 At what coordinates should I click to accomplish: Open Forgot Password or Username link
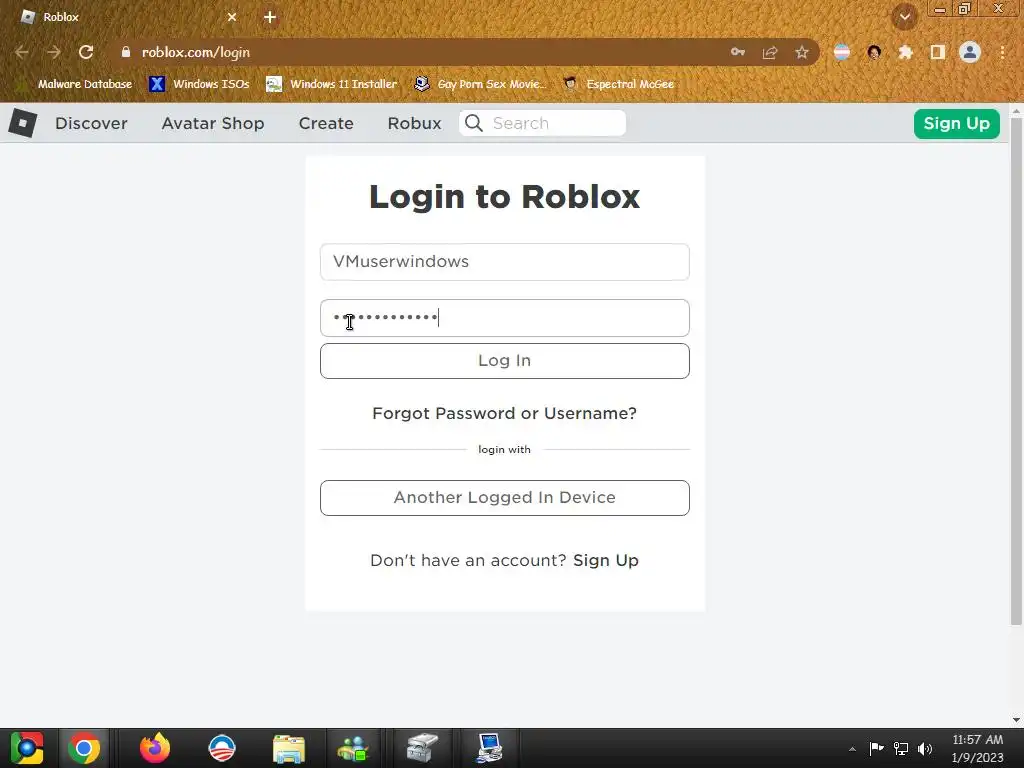(504, 413)
